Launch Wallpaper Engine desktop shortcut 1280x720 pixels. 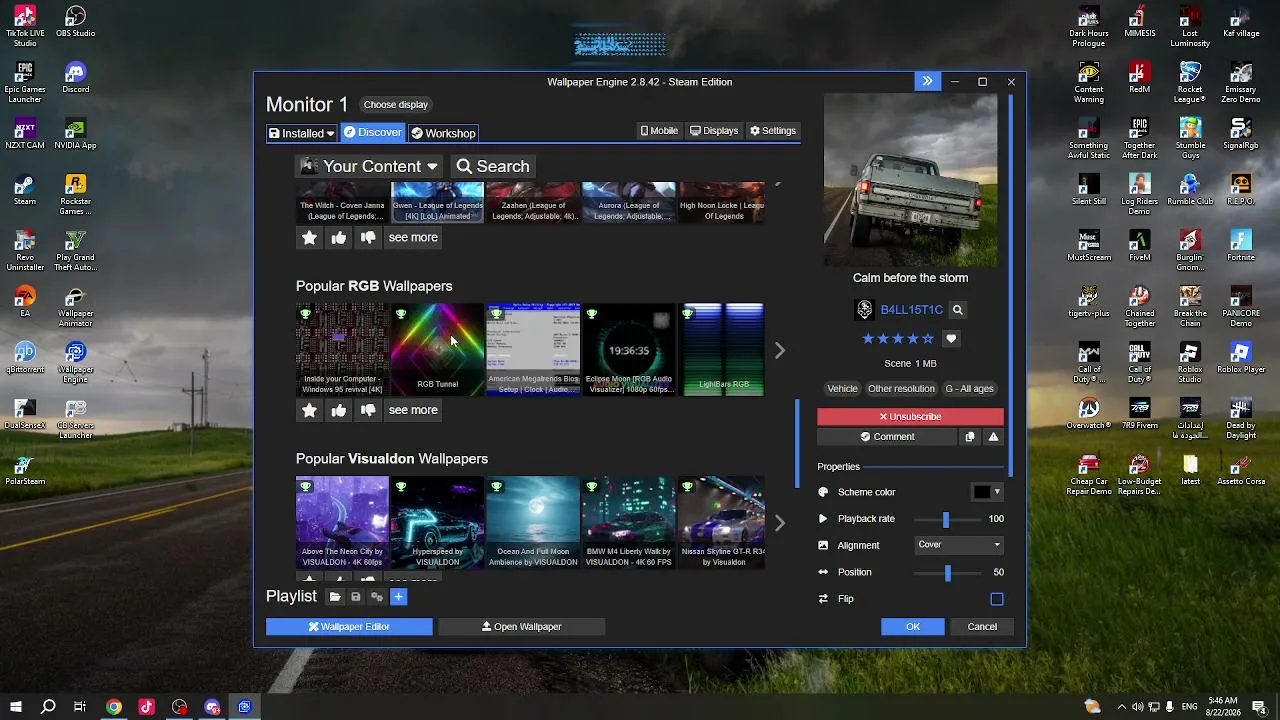click(76, 362)
